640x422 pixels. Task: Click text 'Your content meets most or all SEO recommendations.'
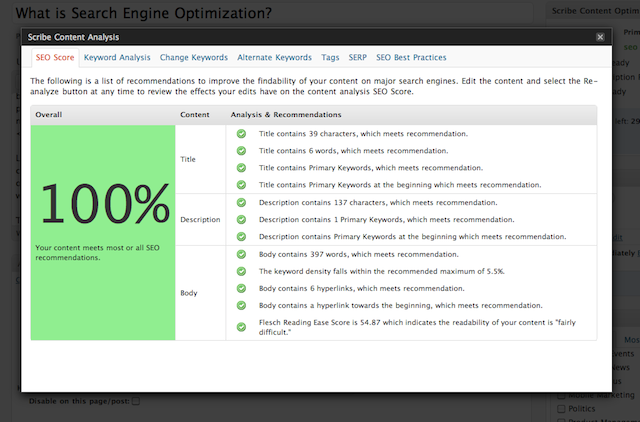(97, 253)
